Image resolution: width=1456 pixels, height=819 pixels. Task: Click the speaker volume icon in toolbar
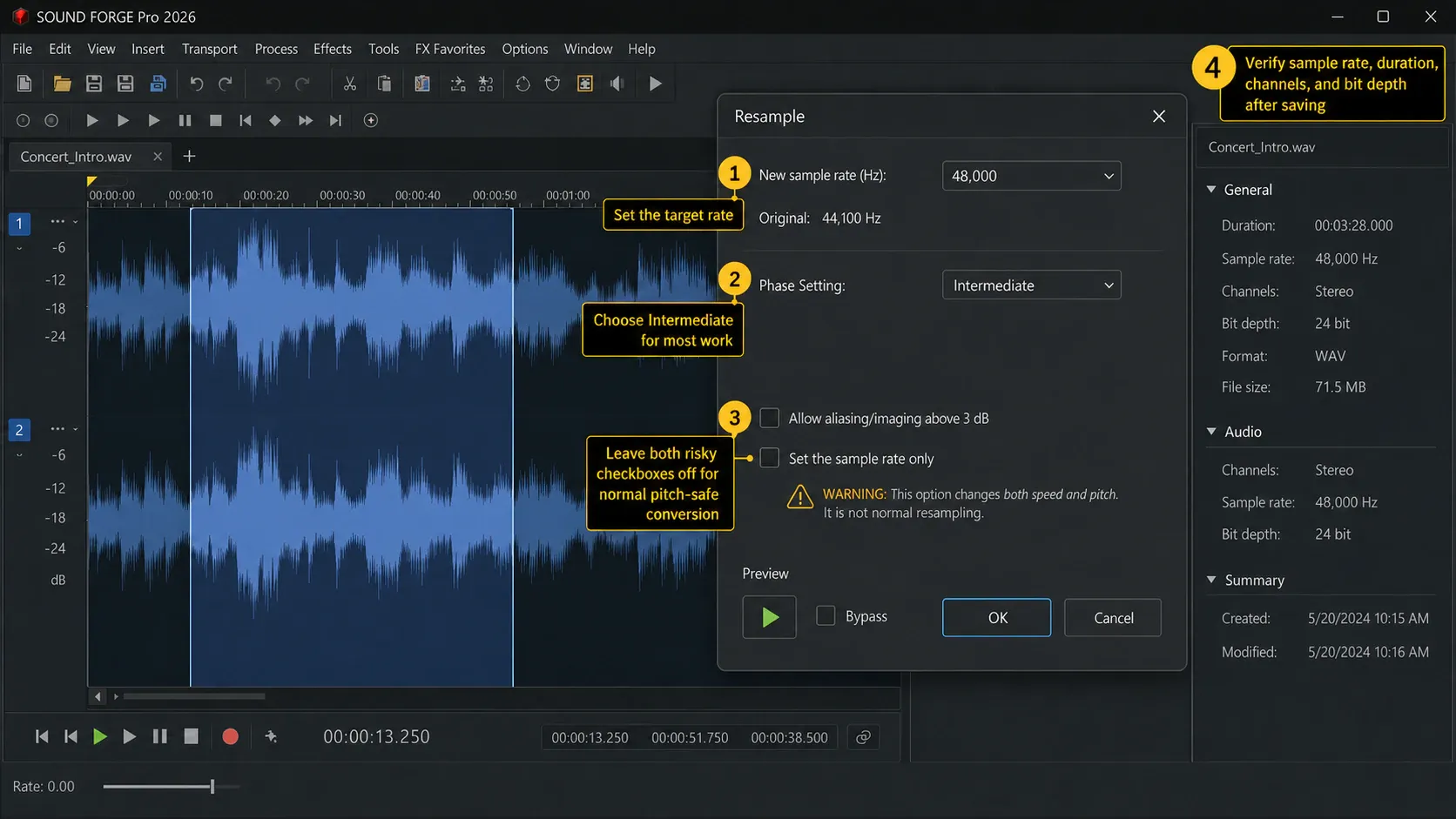coord(617,84)
